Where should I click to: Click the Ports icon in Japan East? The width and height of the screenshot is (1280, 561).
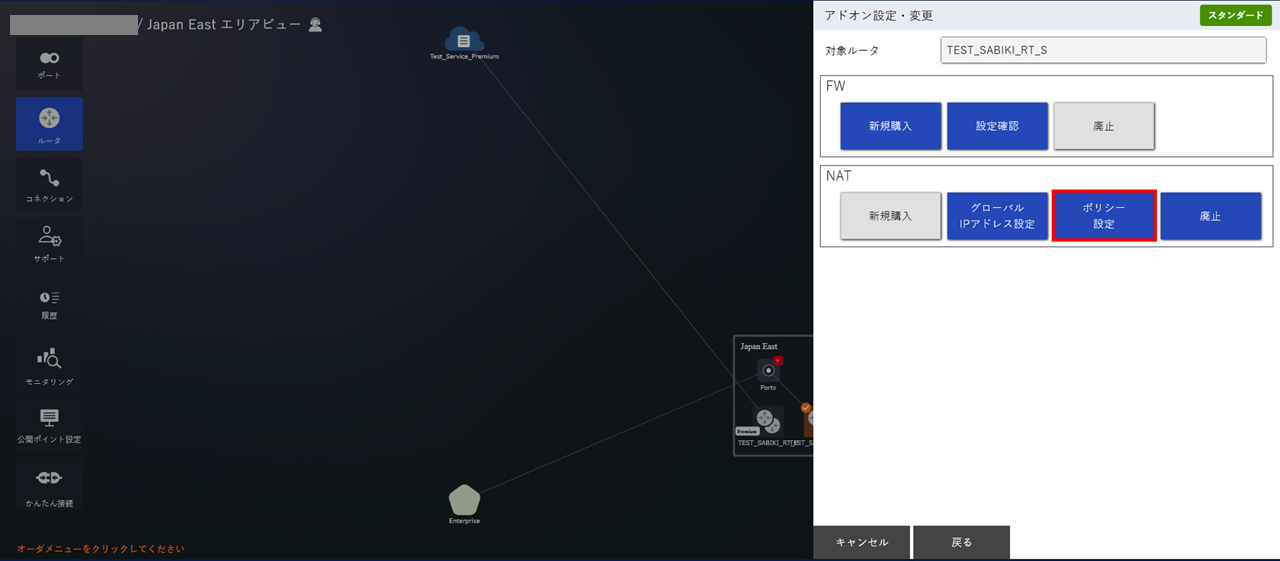768,370
